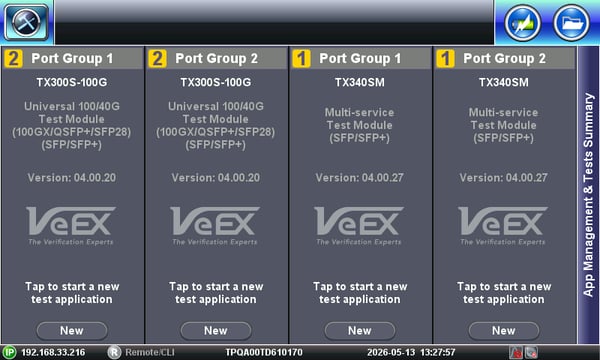Select Port Group 2 header of TX300S-100G
600x360 pixels.
(x=217, y=59)
